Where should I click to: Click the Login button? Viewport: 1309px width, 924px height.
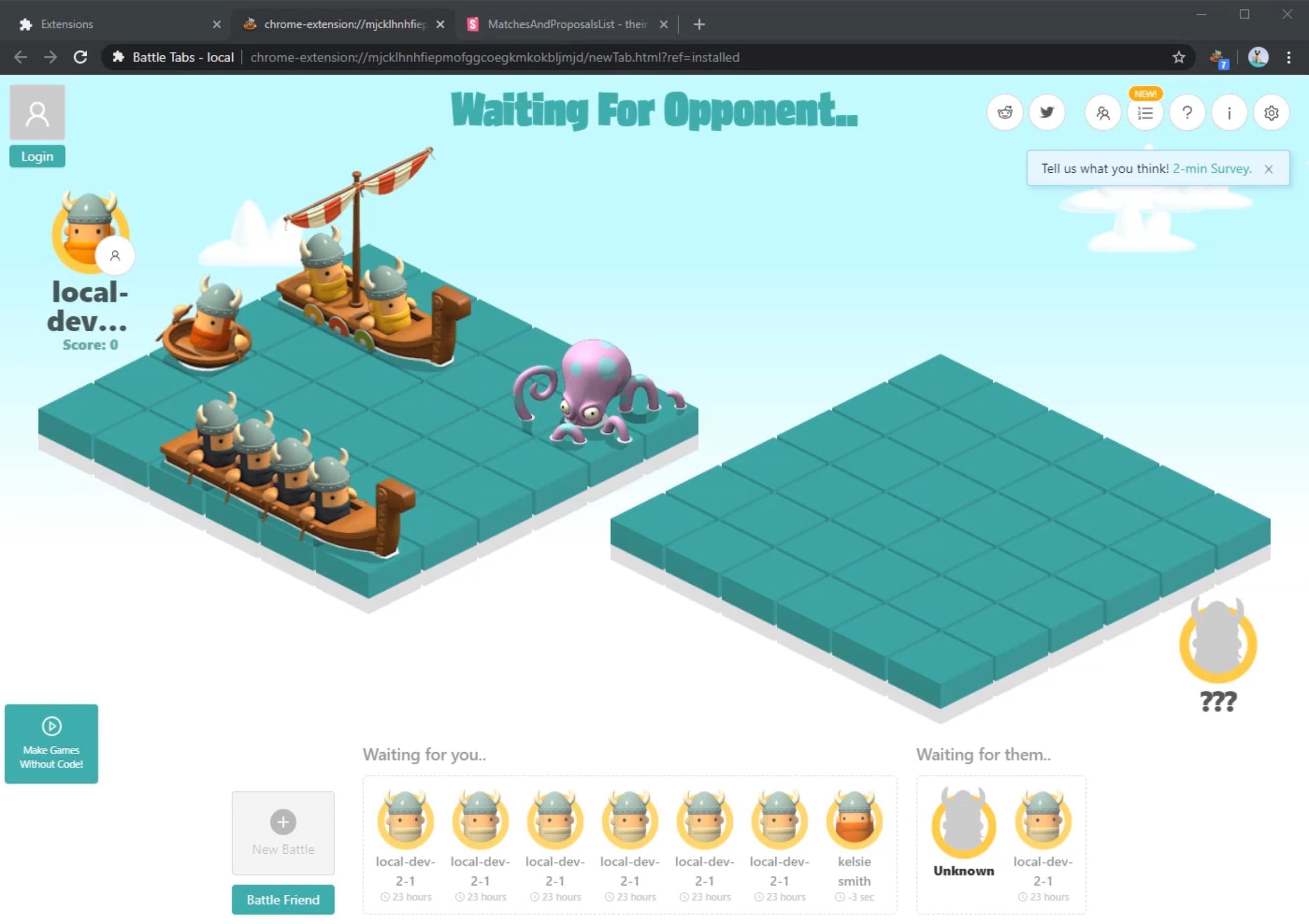pos(37,156)
